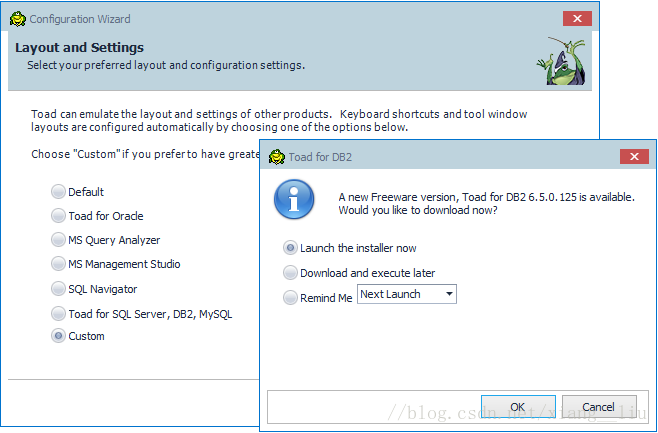Click Cancel in Toad for DB2 dialog
The height and width of the screenshot is (433, 658).
pos(599,407)
